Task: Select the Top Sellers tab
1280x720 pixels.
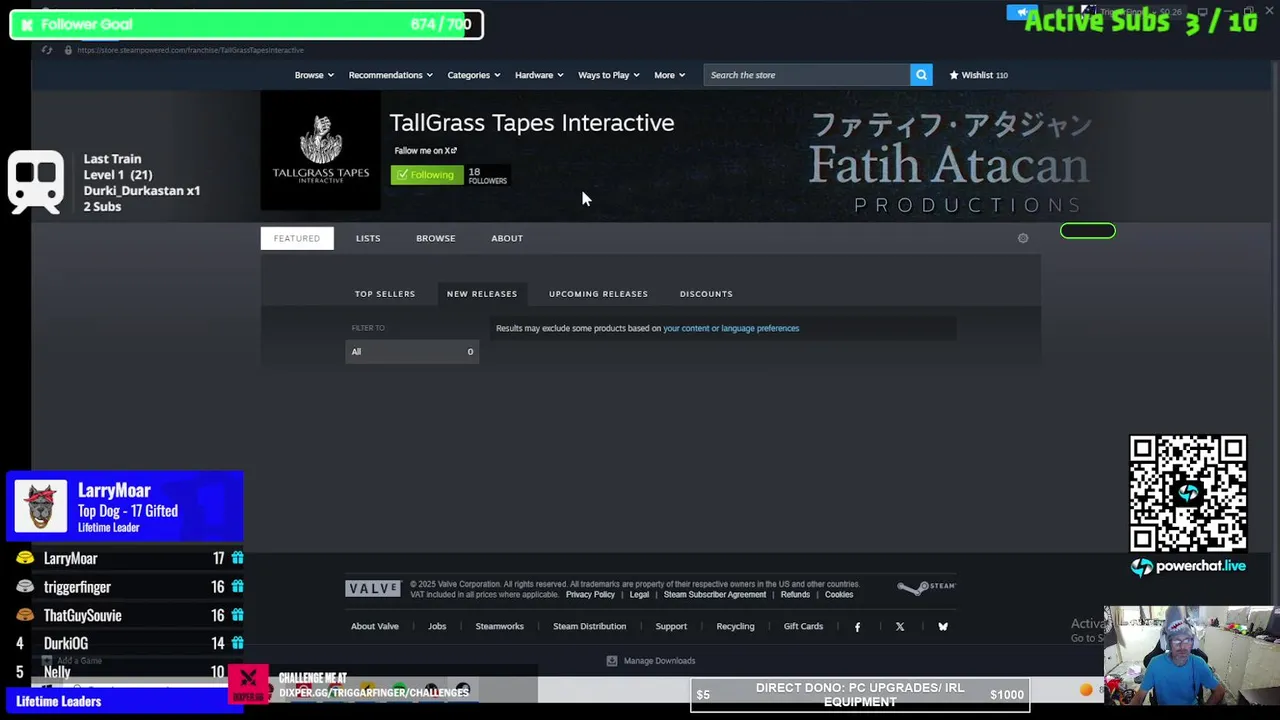Action: 385,294
